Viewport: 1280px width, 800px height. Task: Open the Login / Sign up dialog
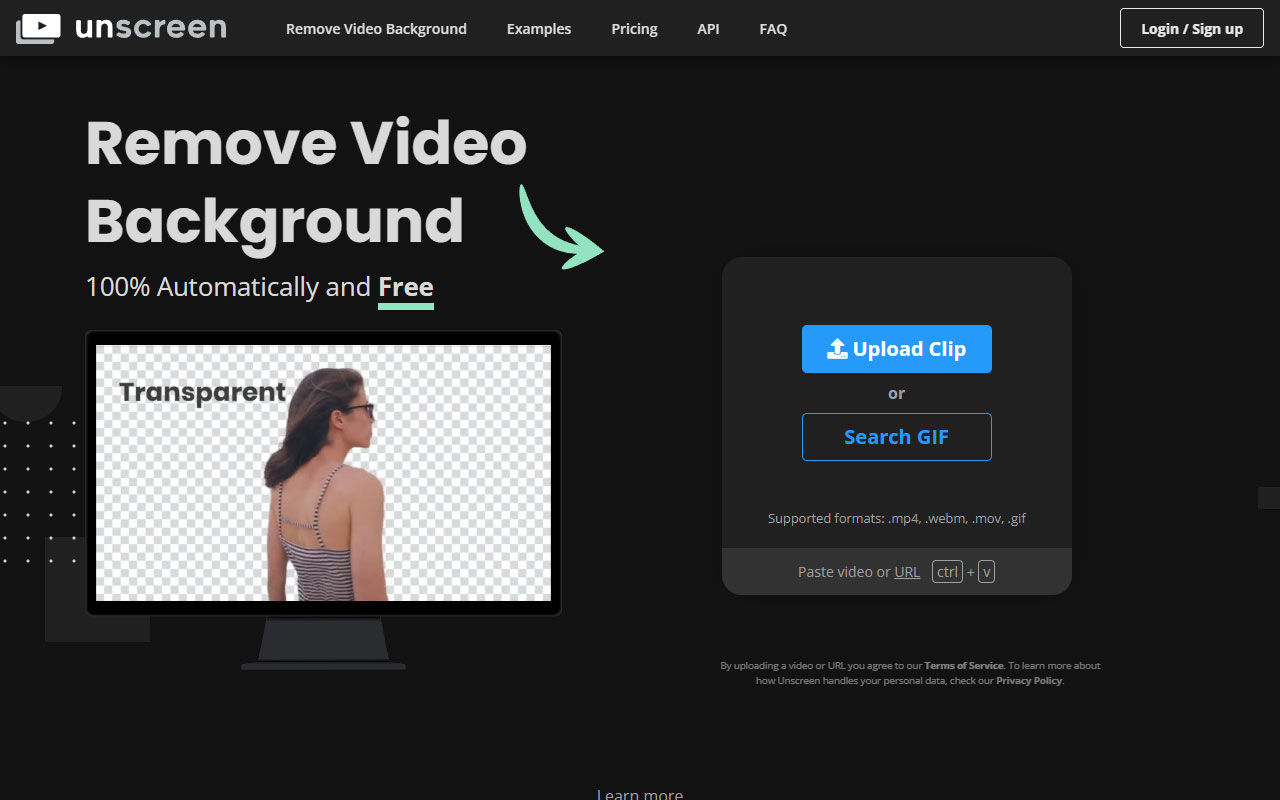pos(1191,28)
